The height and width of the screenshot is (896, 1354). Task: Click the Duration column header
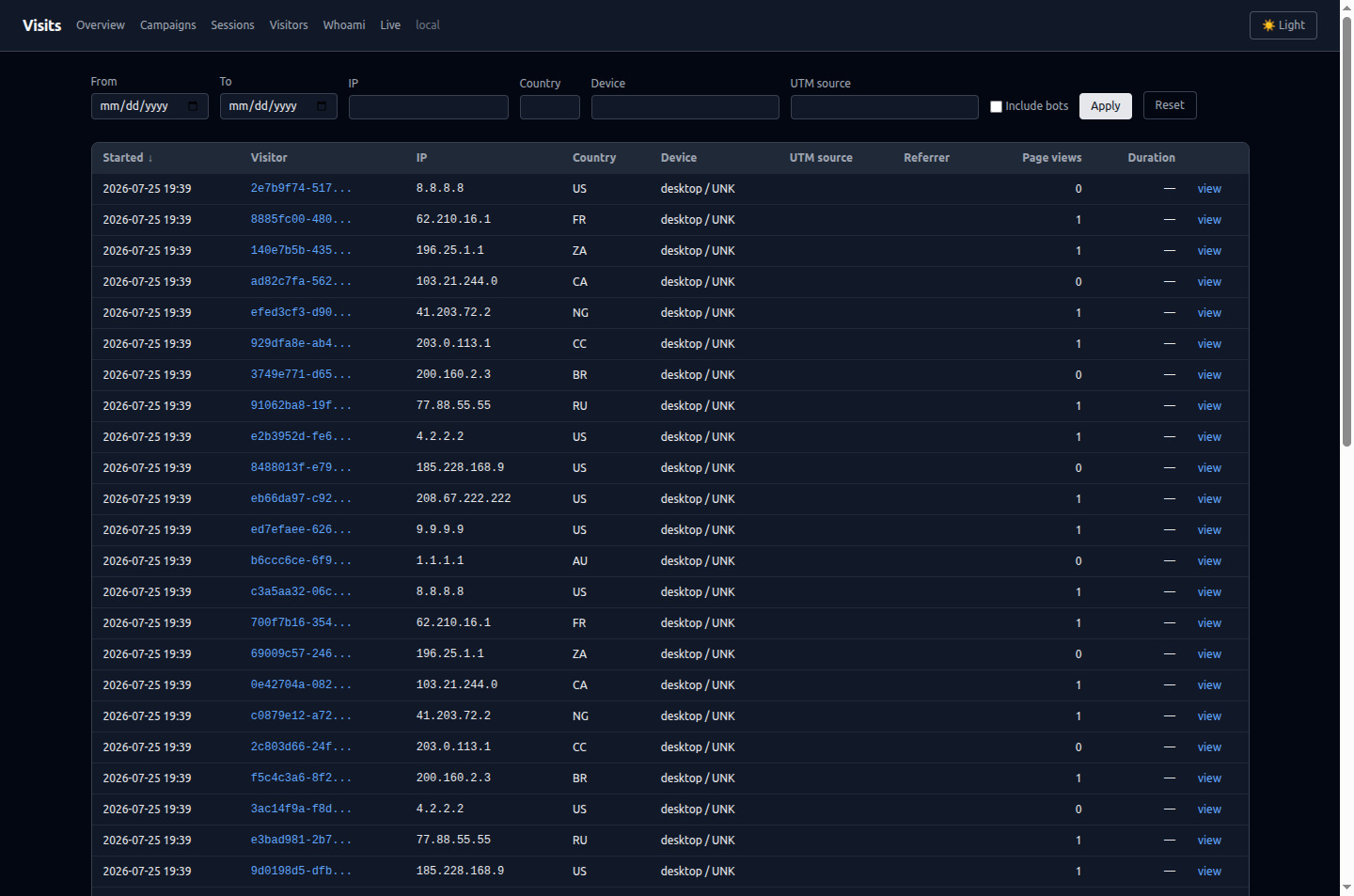(1151, 158)
